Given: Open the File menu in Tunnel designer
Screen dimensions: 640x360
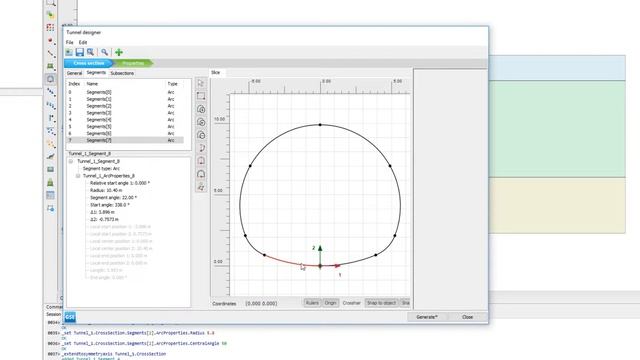Looking at the screenshot, I should point(70,42).
